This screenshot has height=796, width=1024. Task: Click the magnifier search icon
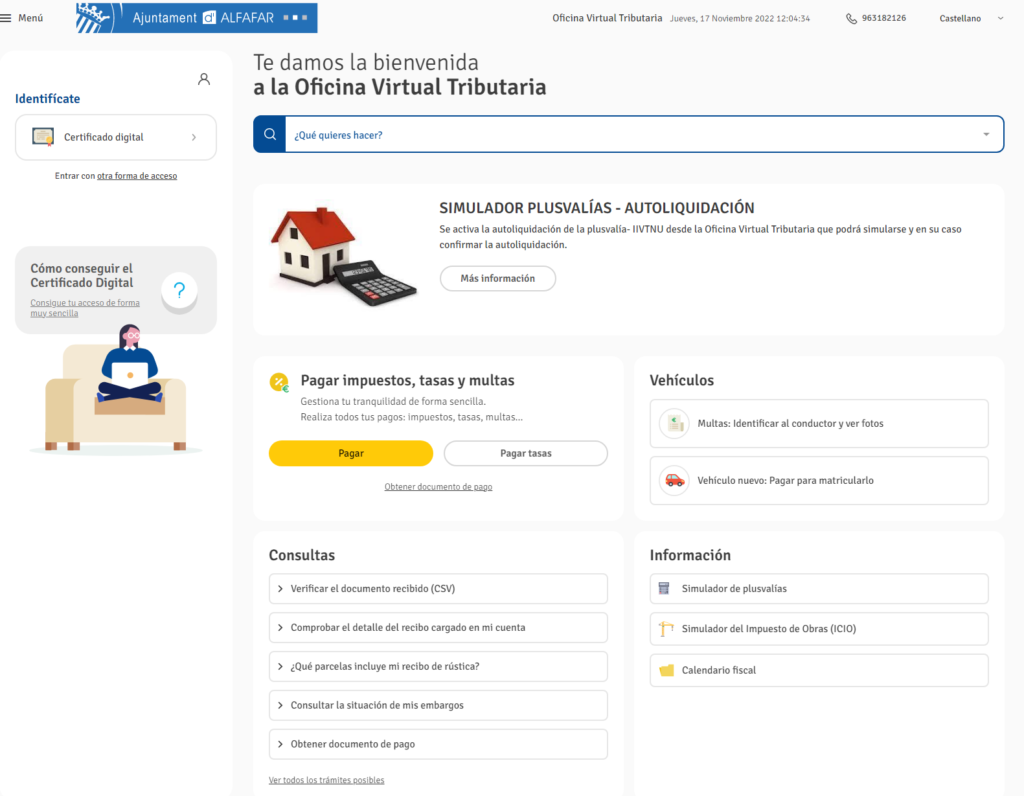coord(269,135)
